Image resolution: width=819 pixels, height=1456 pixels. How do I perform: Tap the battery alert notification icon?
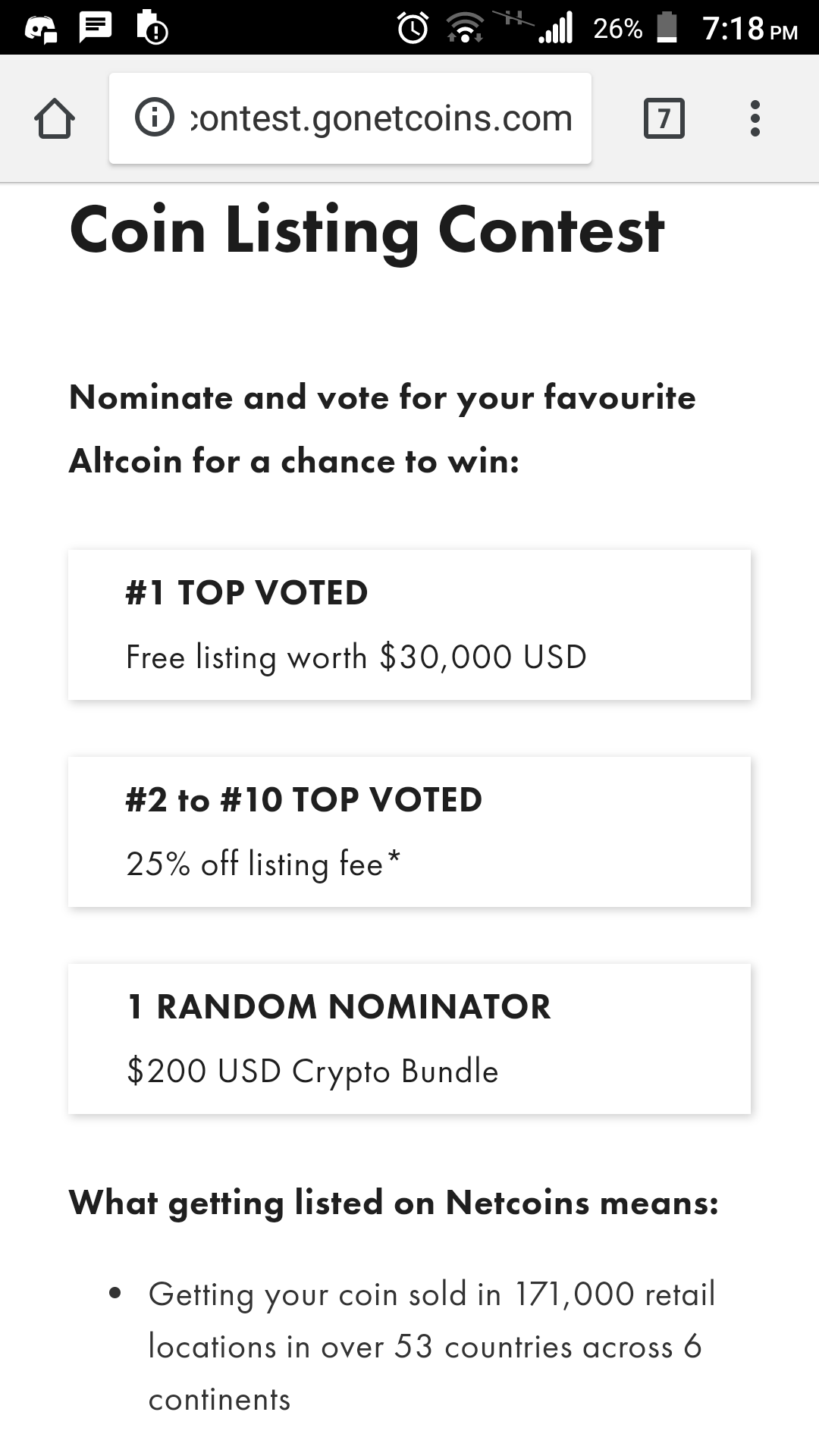(152, 28)
